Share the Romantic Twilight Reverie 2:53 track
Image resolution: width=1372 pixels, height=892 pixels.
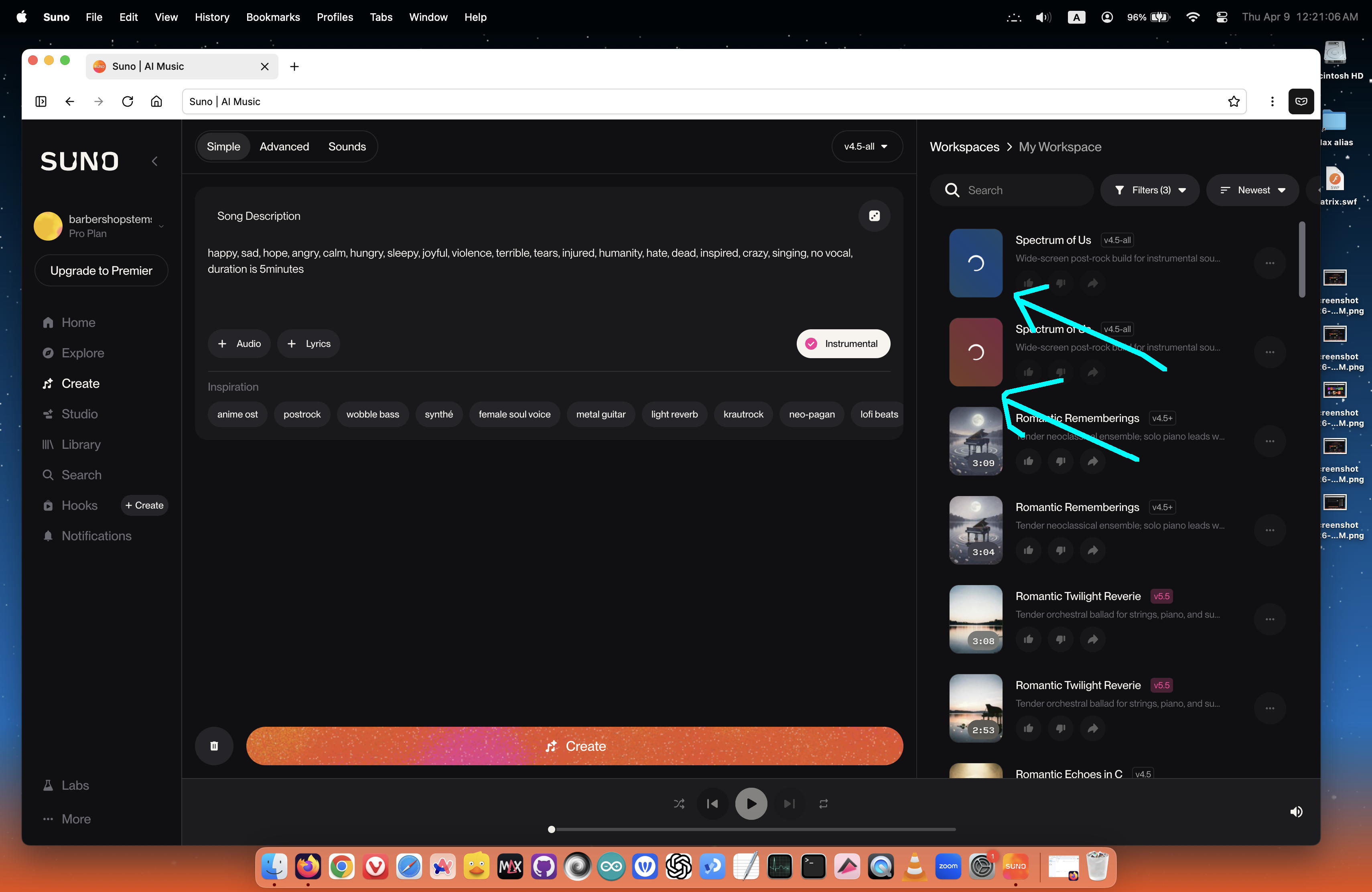1092,728
